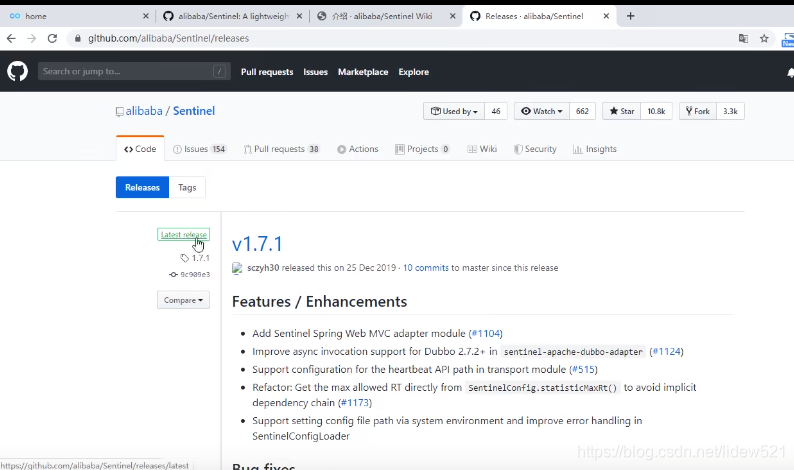
Task: Click the 46 used-by count
Action: (496, 111)
